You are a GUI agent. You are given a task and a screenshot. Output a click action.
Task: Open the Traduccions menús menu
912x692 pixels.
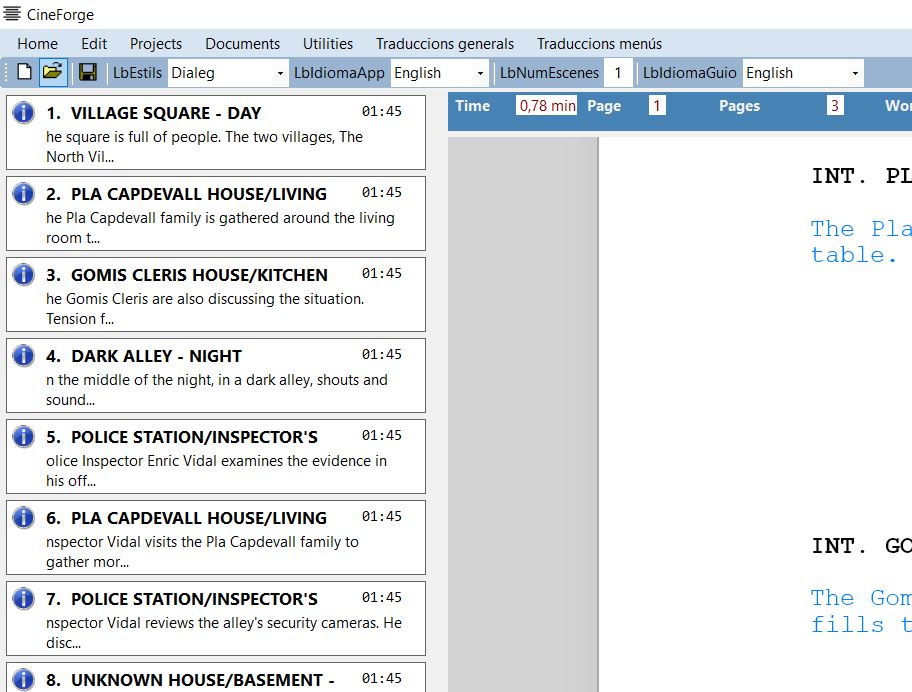[599, 44]
